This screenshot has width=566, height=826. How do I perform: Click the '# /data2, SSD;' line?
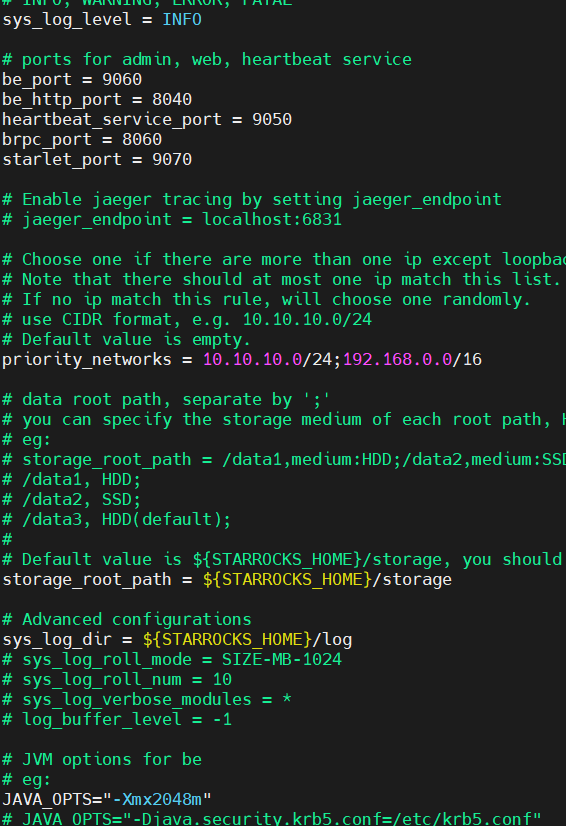[72, 500]
